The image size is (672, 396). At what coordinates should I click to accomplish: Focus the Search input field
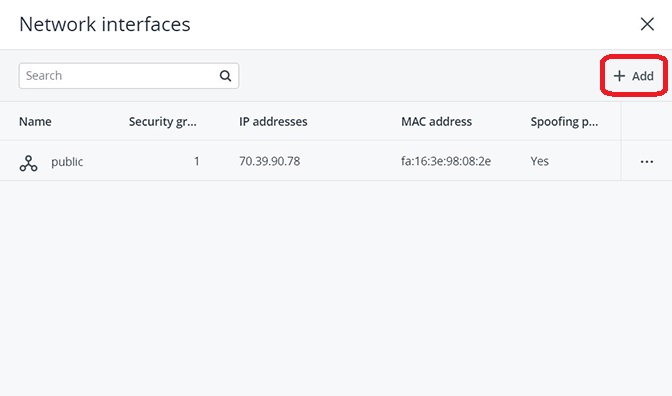(129, 76)
